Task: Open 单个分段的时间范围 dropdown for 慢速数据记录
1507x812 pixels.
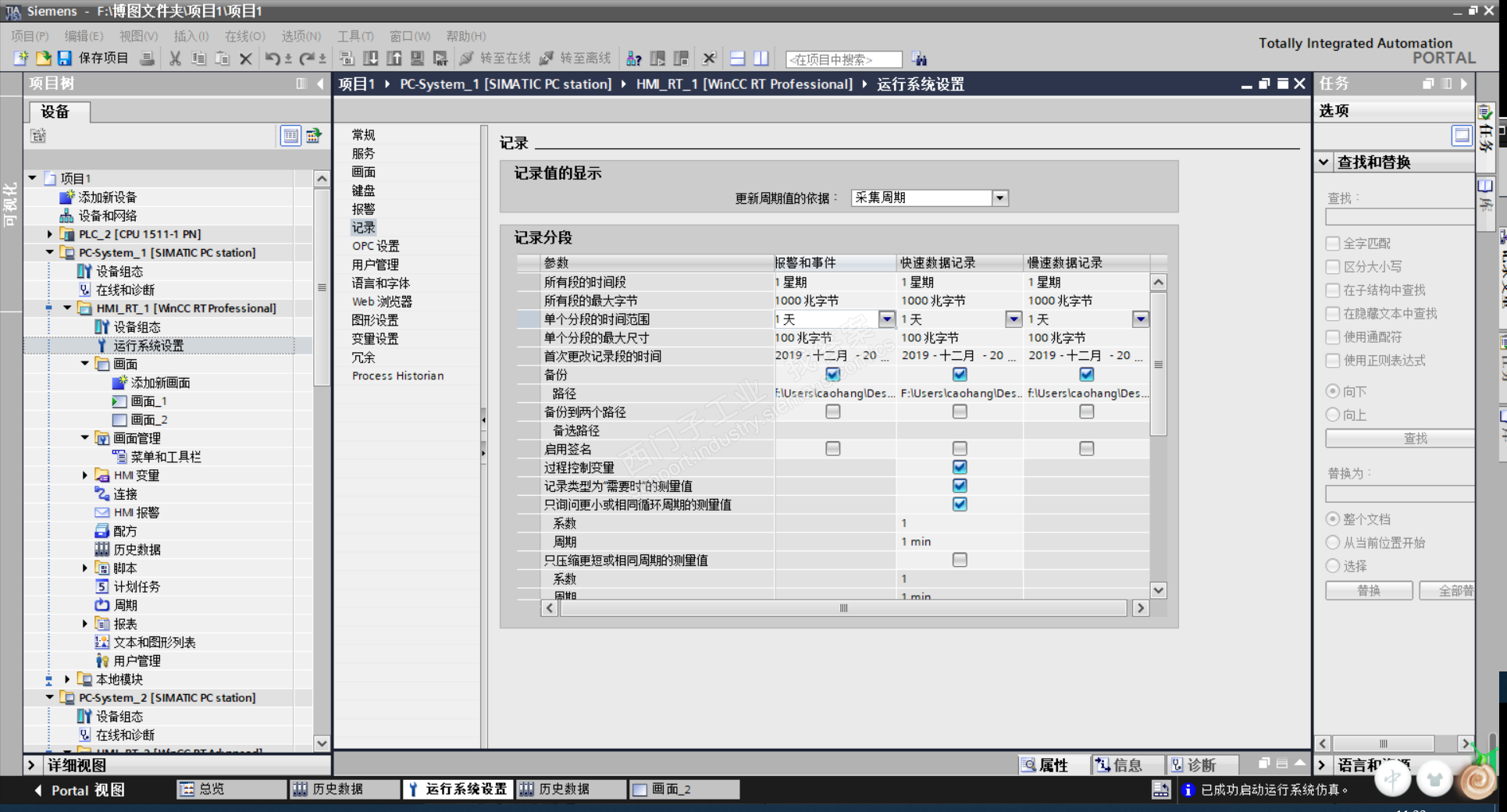Action: click(x=1140, y=319)
